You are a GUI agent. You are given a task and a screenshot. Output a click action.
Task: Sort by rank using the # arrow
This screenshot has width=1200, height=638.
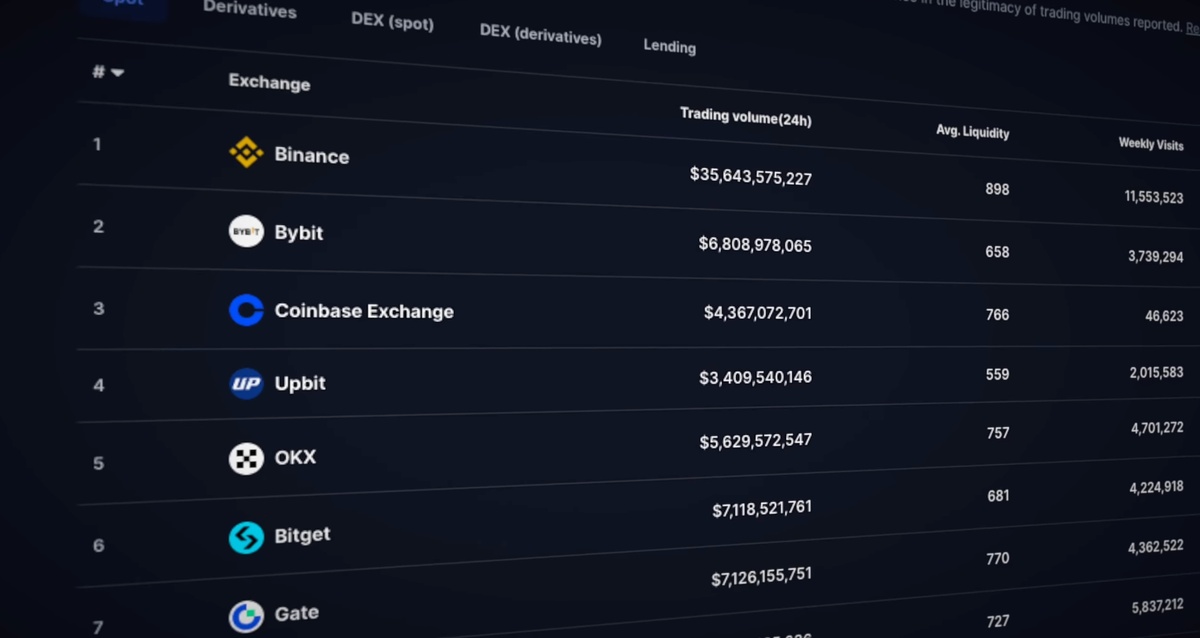point(118,72)
